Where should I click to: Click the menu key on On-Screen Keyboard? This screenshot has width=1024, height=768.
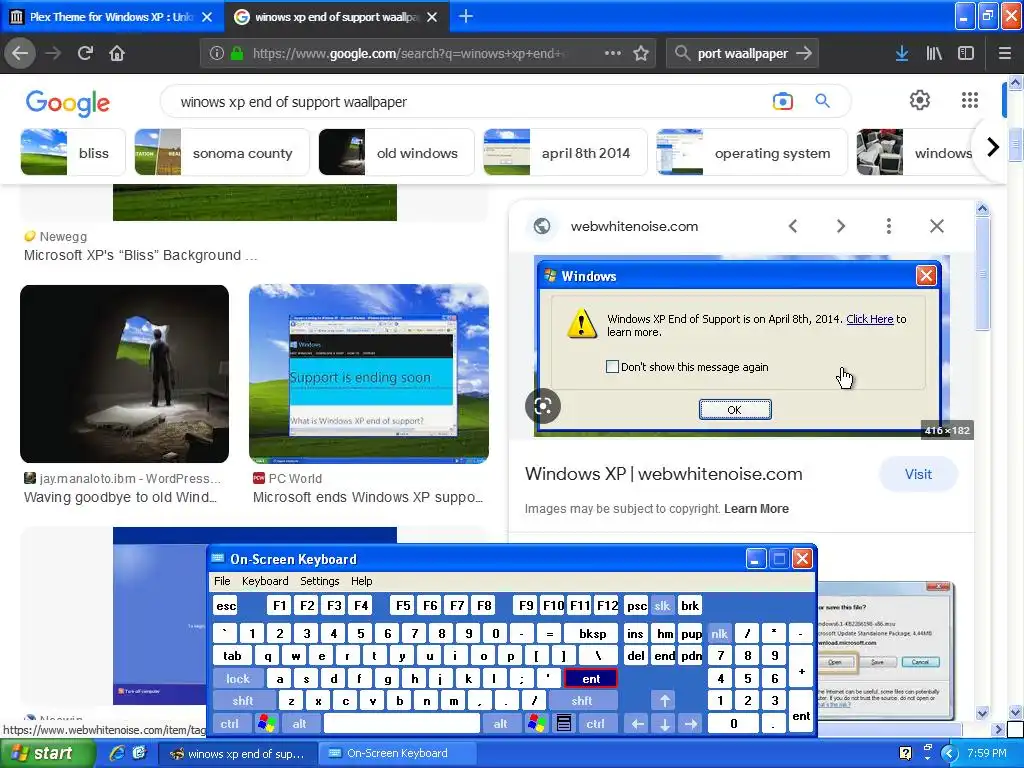tap(564, 724)
